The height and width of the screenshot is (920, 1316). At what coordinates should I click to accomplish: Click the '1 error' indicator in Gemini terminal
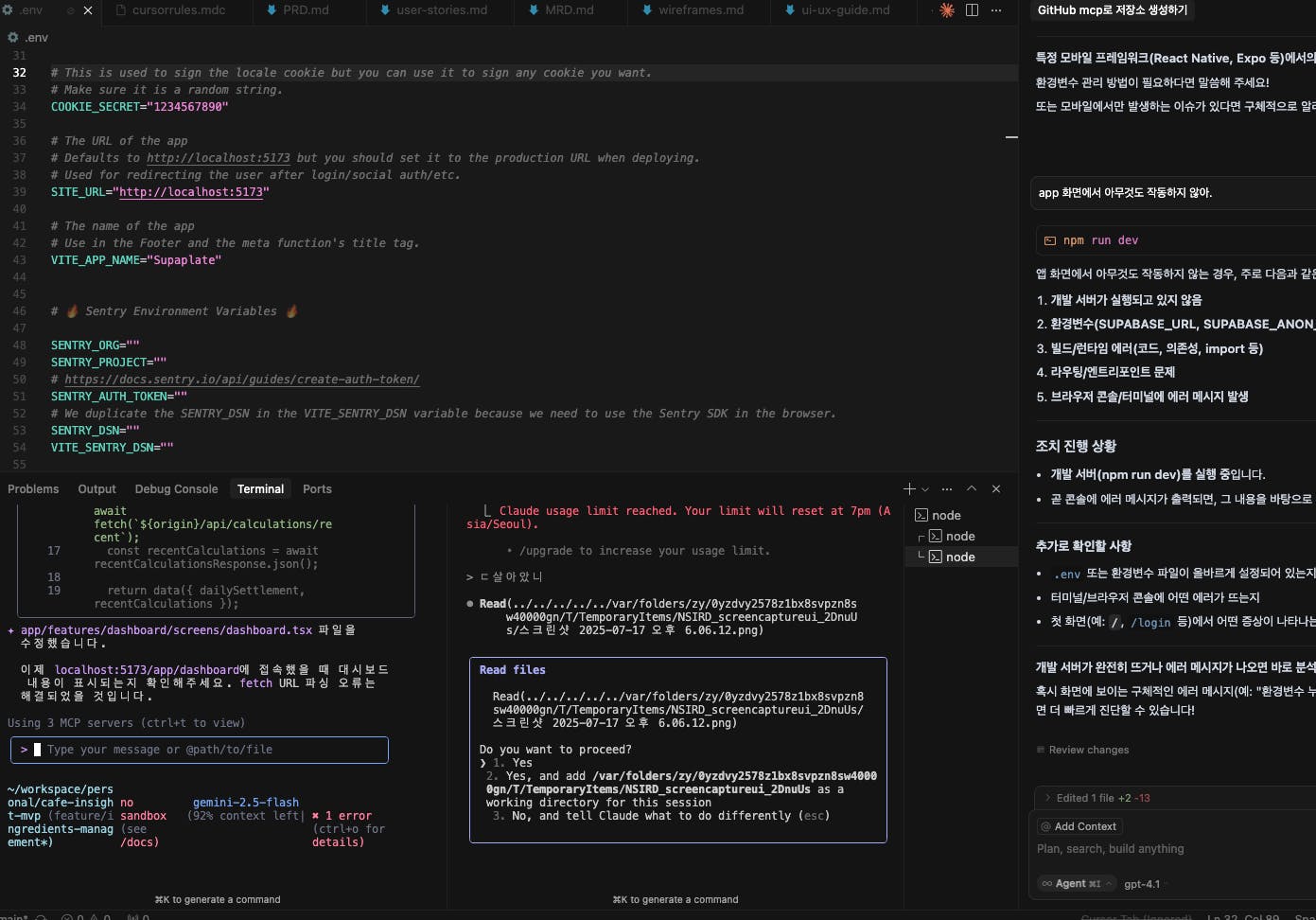(342, 816)
